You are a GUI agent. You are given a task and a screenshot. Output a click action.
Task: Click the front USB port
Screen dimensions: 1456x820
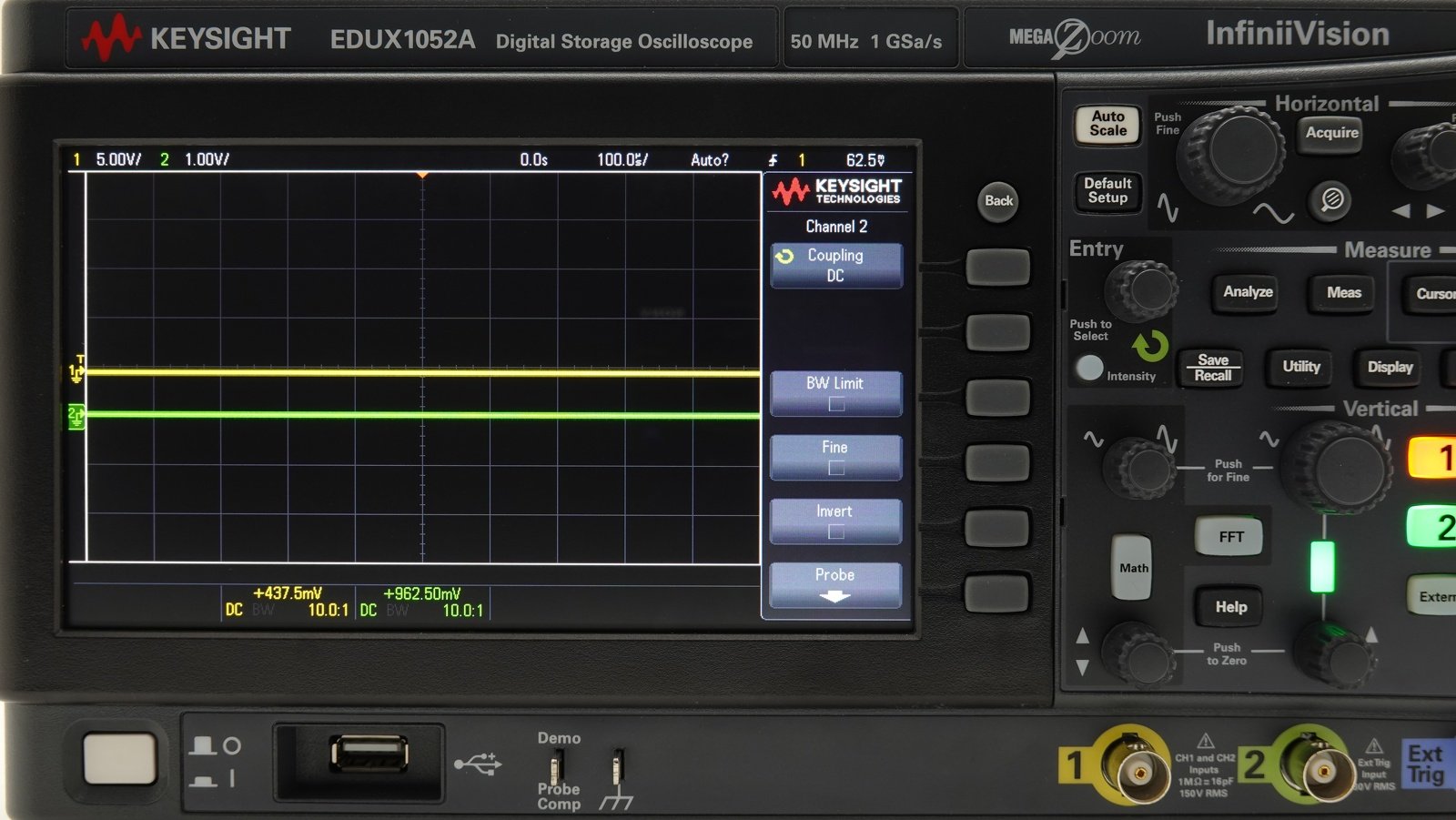(369, 754)
